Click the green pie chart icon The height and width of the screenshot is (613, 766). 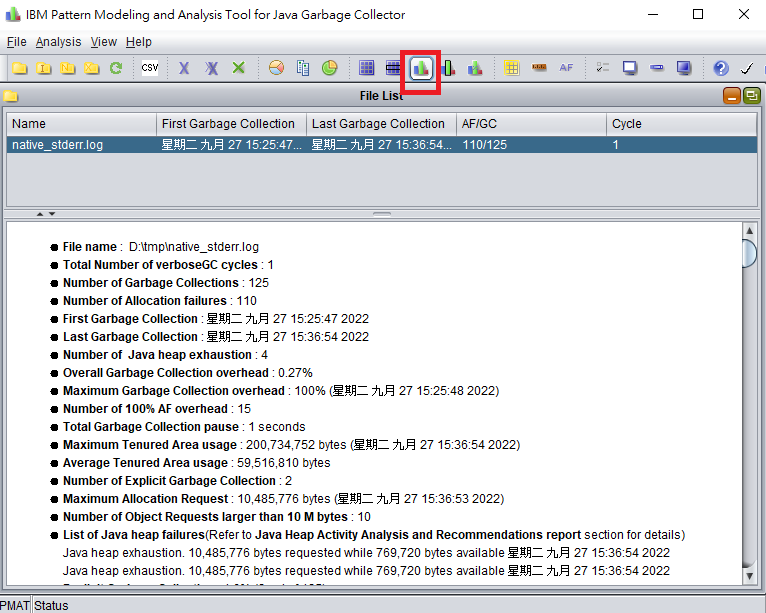pos(330,68)
